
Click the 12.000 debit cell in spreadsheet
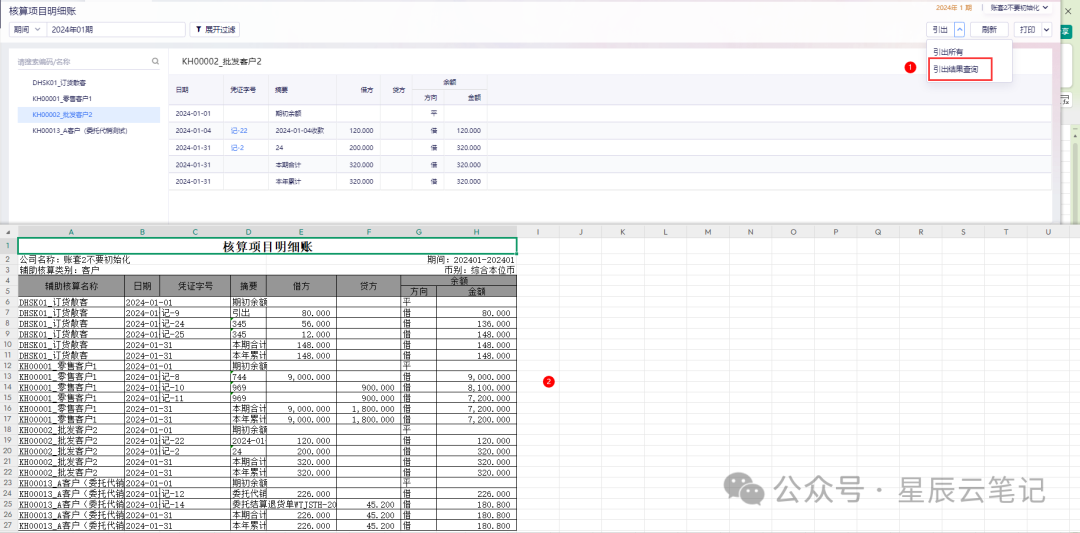coord(301,334)
